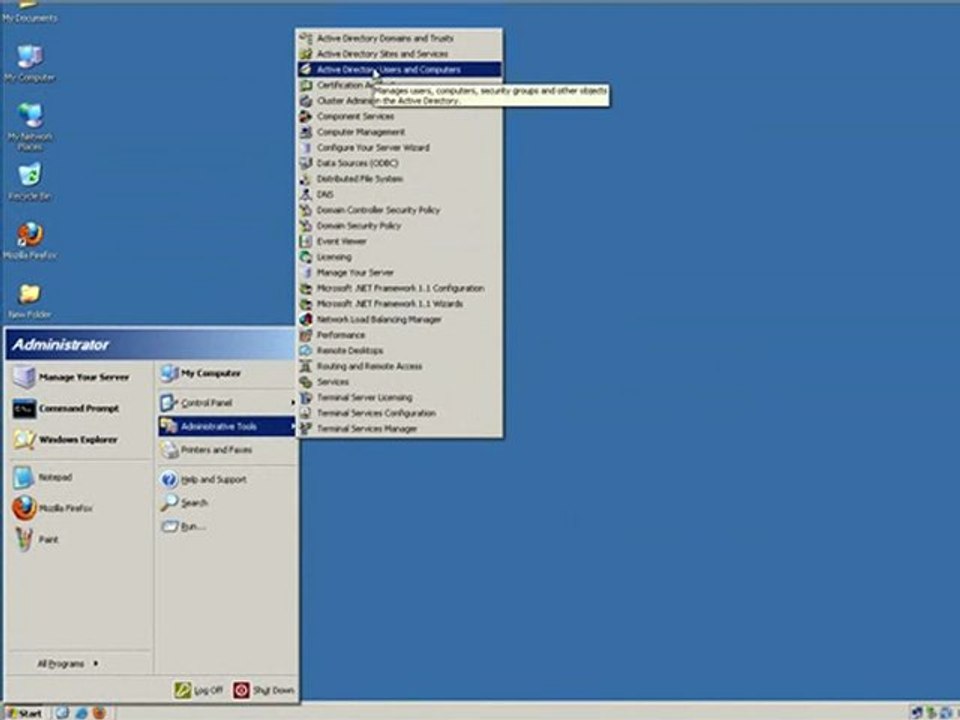Open Distributed File System
The height and width of the screenshot is (720, 960).
coord(399,179)
